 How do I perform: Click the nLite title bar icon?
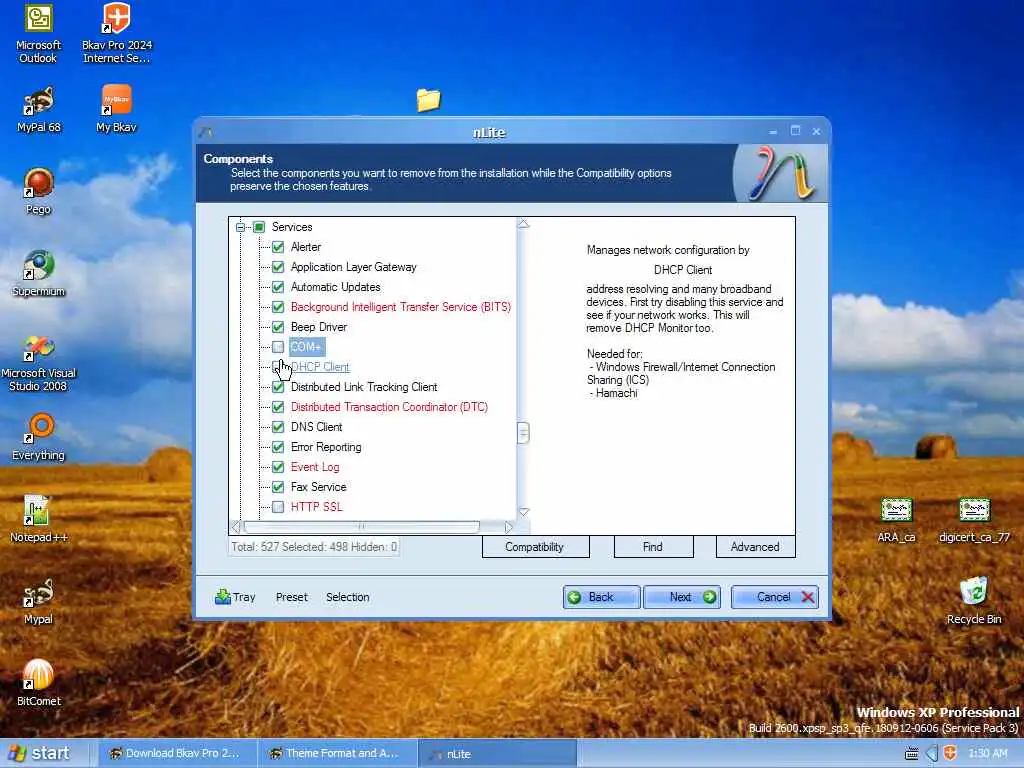point(206,132)
